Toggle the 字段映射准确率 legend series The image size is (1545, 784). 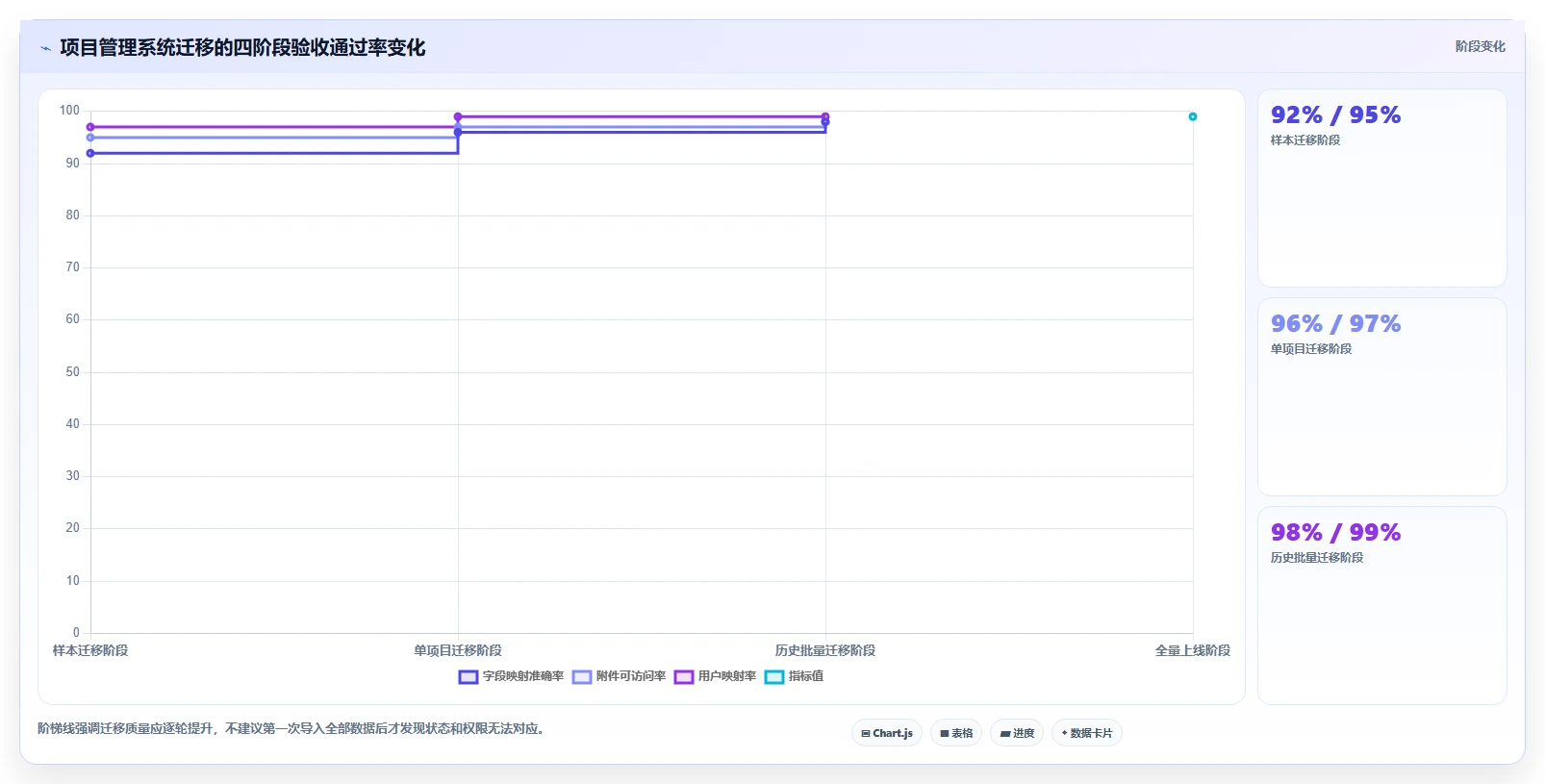tap(511, 676)
